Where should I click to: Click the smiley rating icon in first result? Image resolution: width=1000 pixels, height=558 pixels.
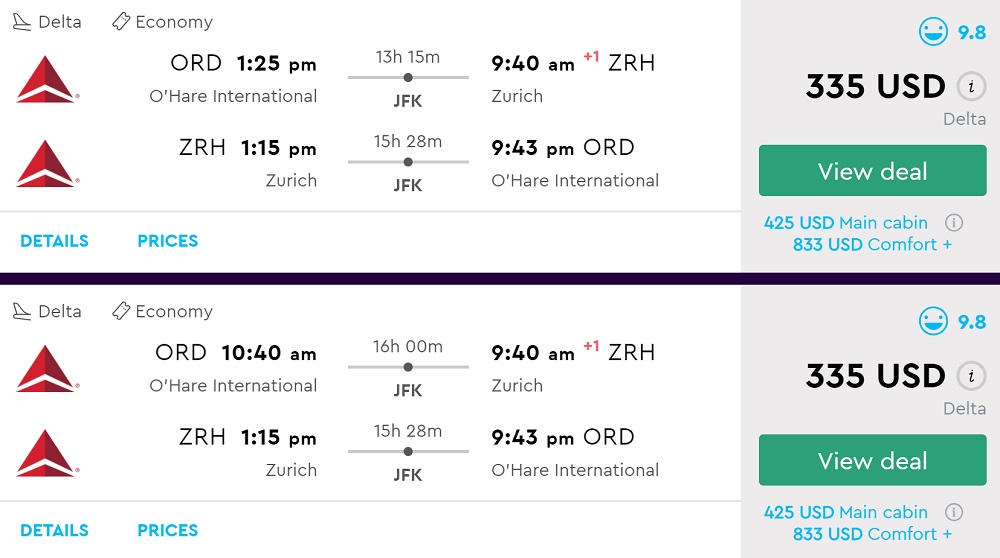point(933,32)
